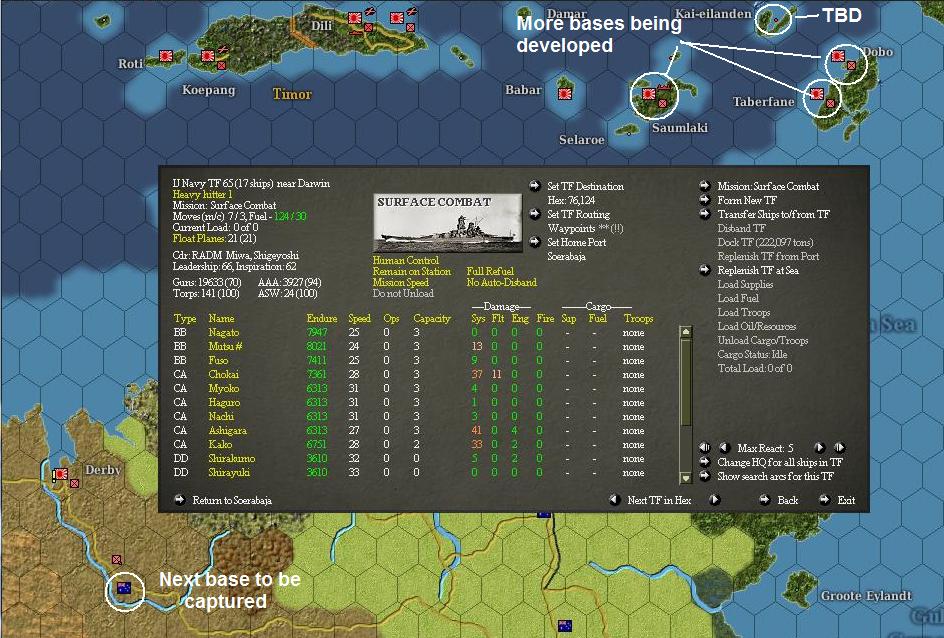Click the Load Supplies label
944x638 pixels.
point(745,284)
